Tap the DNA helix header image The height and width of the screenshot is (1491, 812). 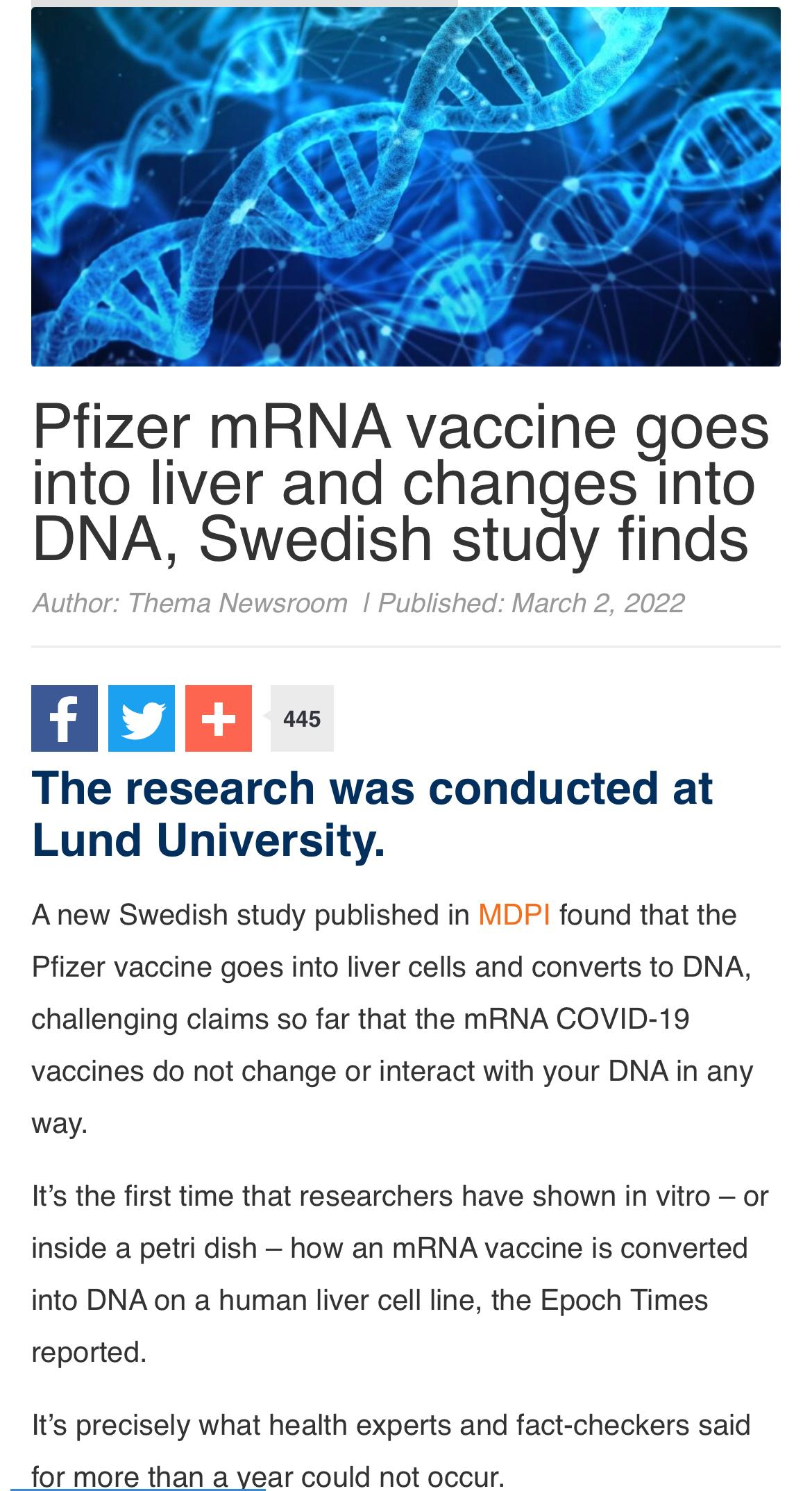(406, 186)
